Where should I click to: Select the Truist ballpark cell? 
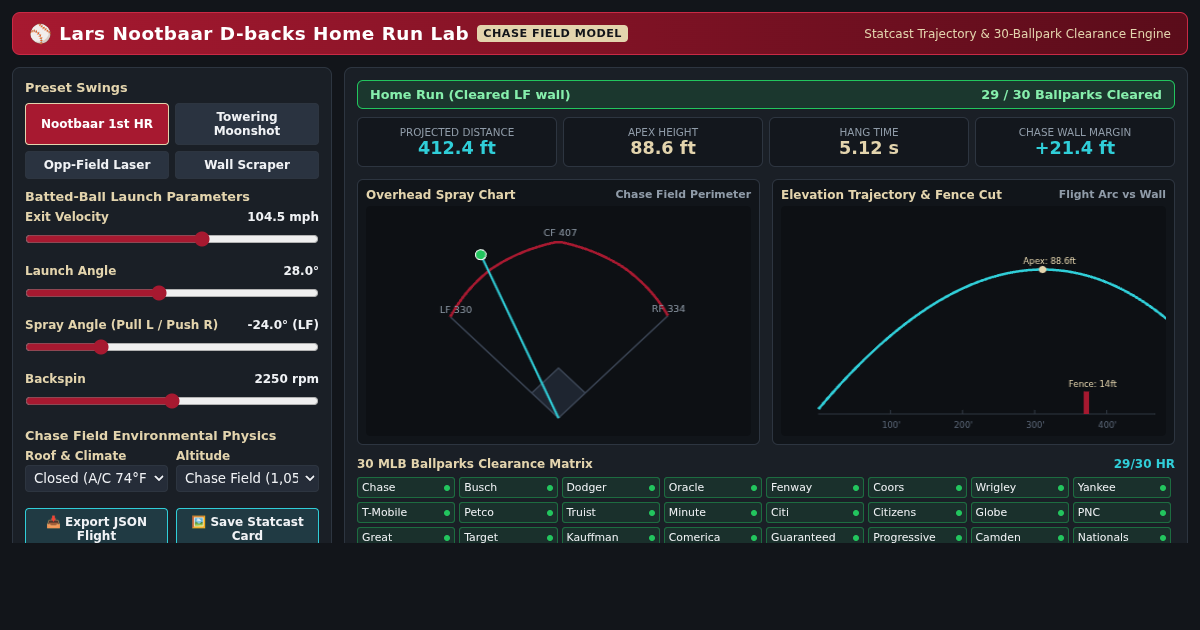coord(610,513)
